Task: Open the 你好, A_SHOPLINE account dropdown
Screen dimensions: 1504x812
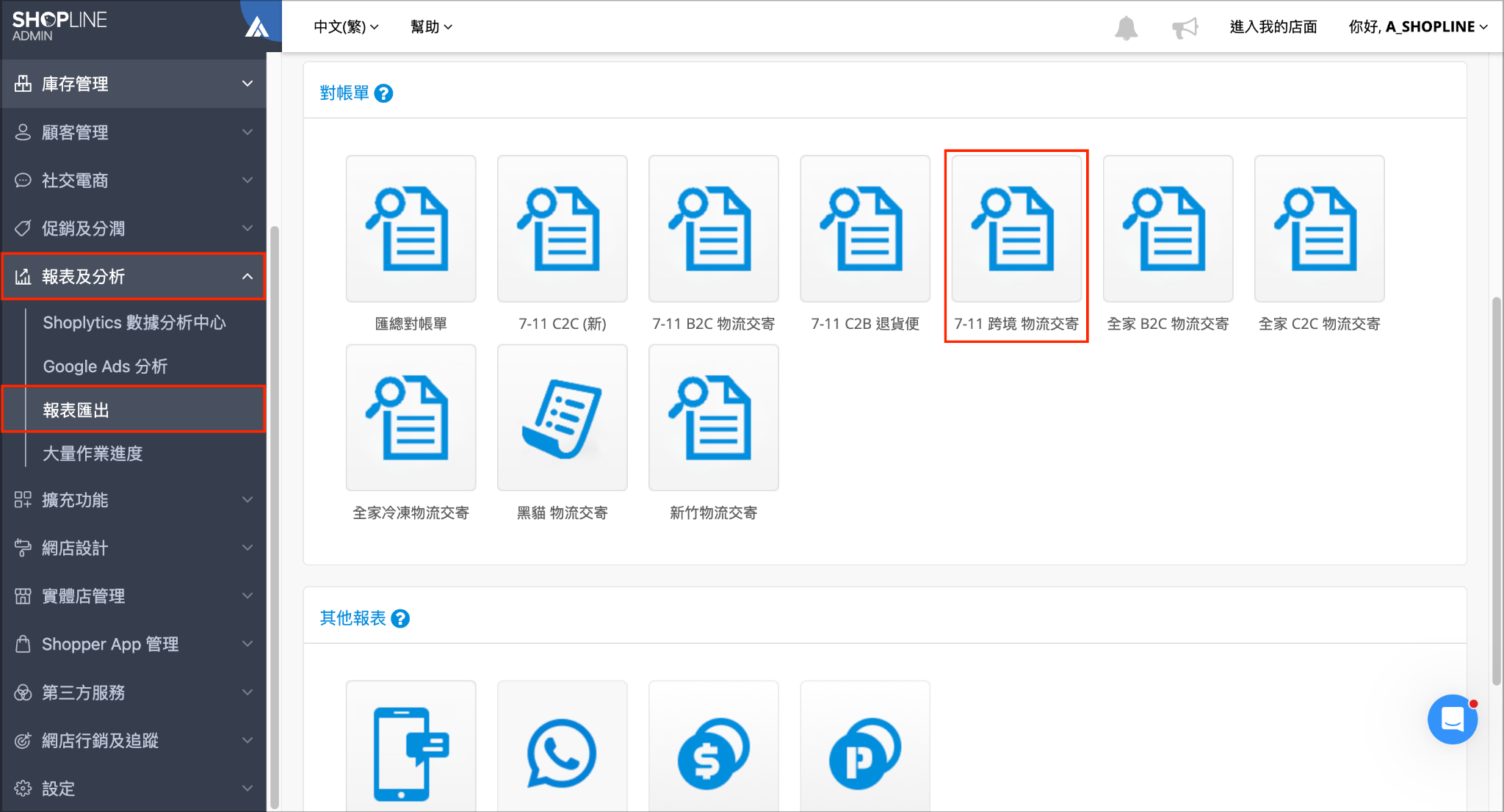Action: coord(1418,26)
